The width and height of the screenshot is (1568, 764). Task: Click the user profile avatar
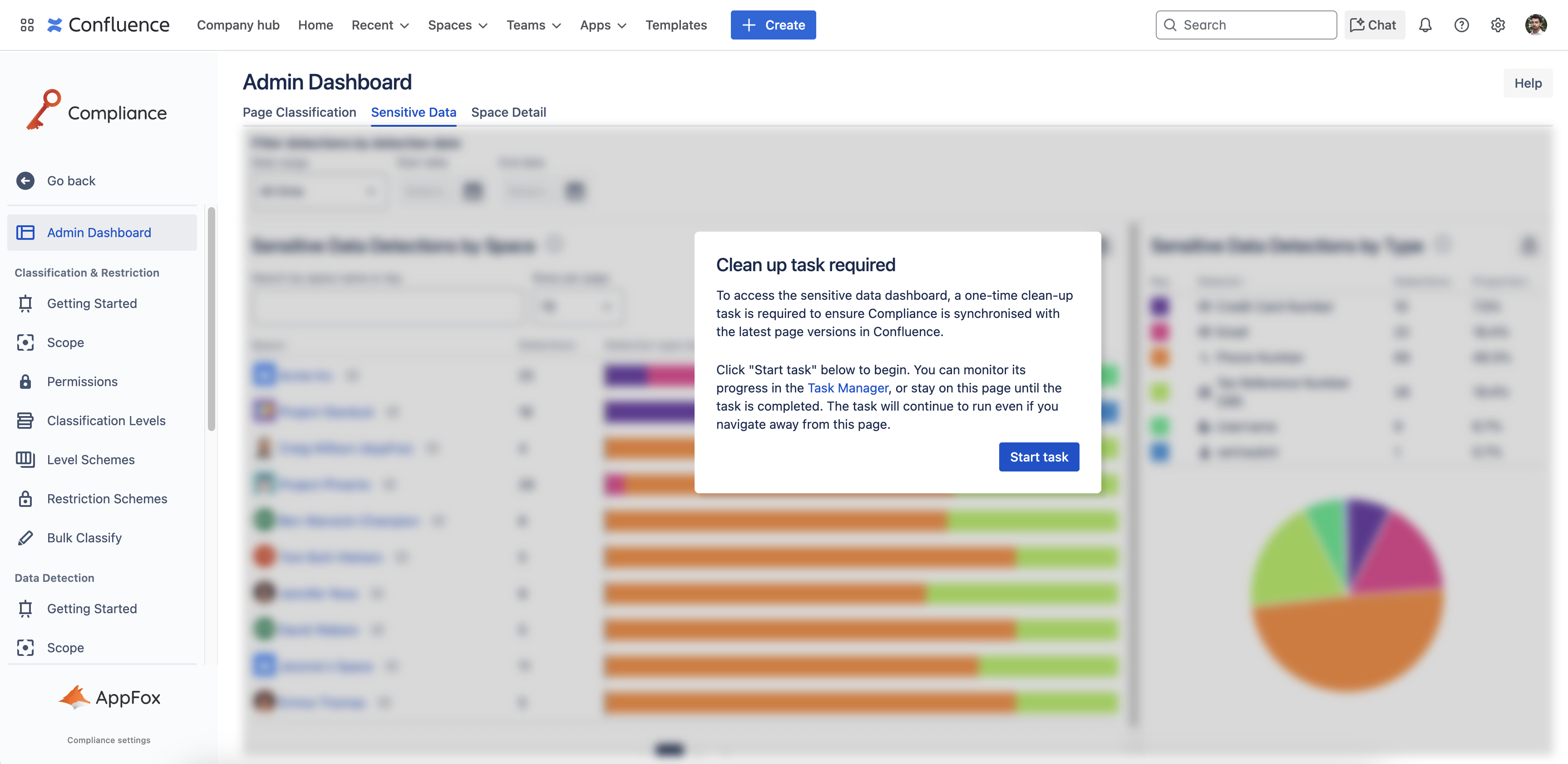[x=1535, y=25]
